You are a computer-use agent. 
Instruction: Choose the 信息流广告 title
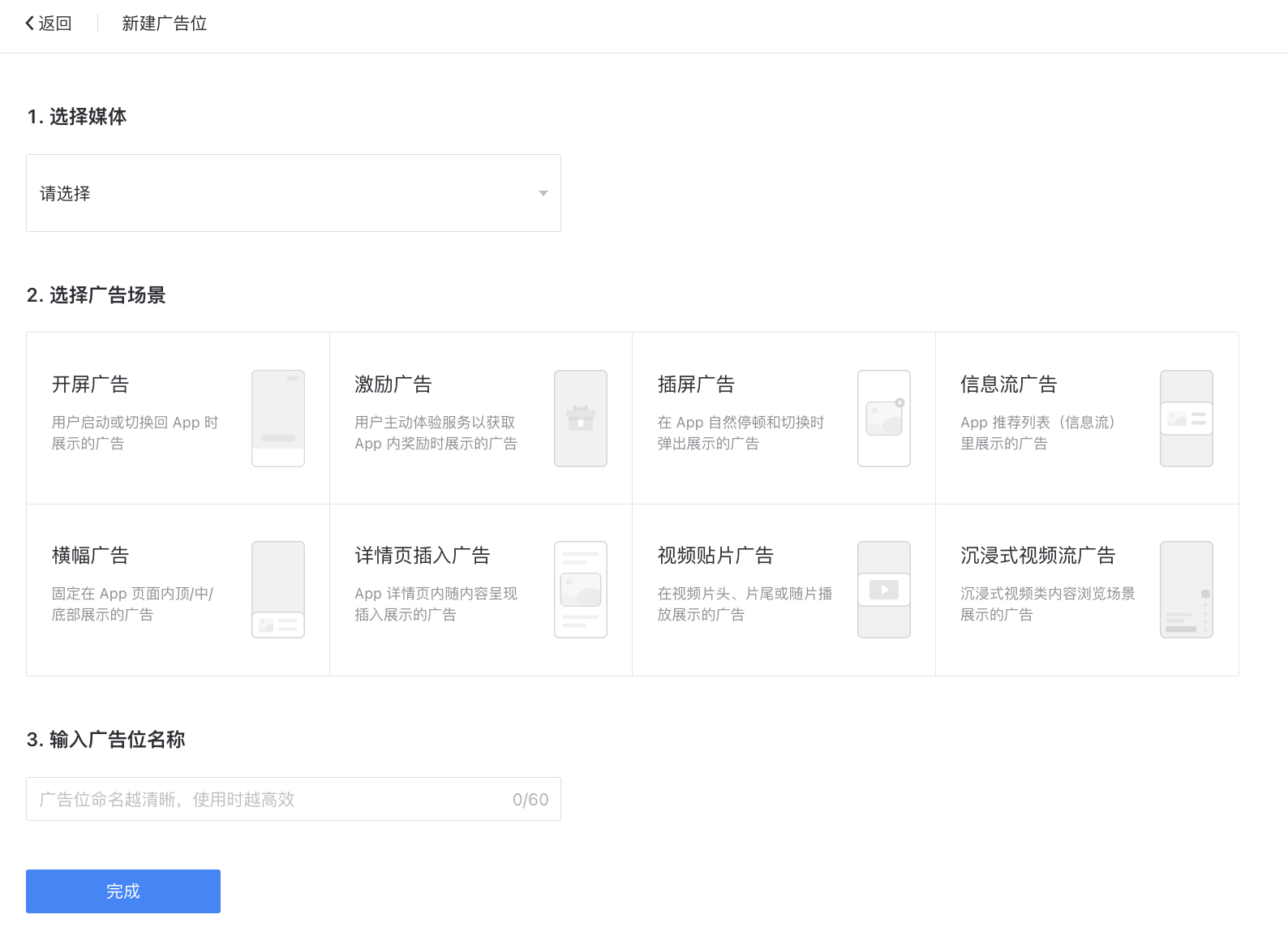tap(1009, 384)
